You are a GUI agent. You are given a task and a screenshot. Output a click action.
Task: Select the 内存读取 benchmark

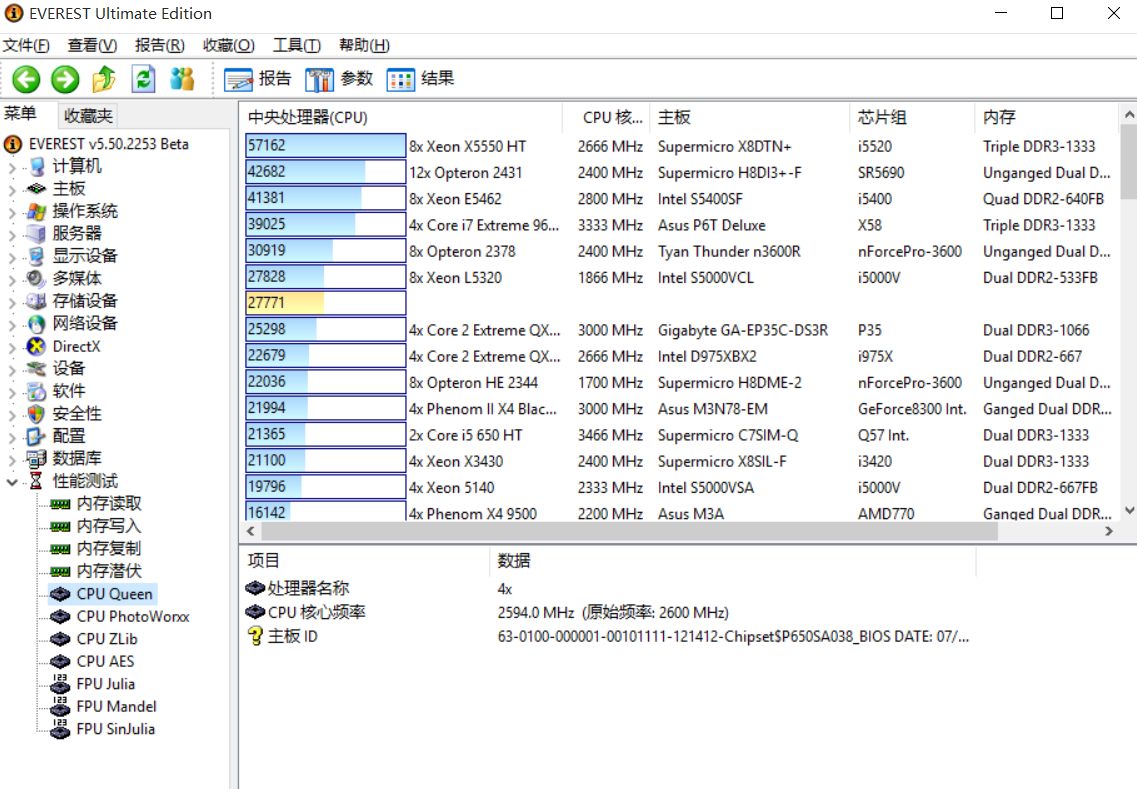(109, 503)
